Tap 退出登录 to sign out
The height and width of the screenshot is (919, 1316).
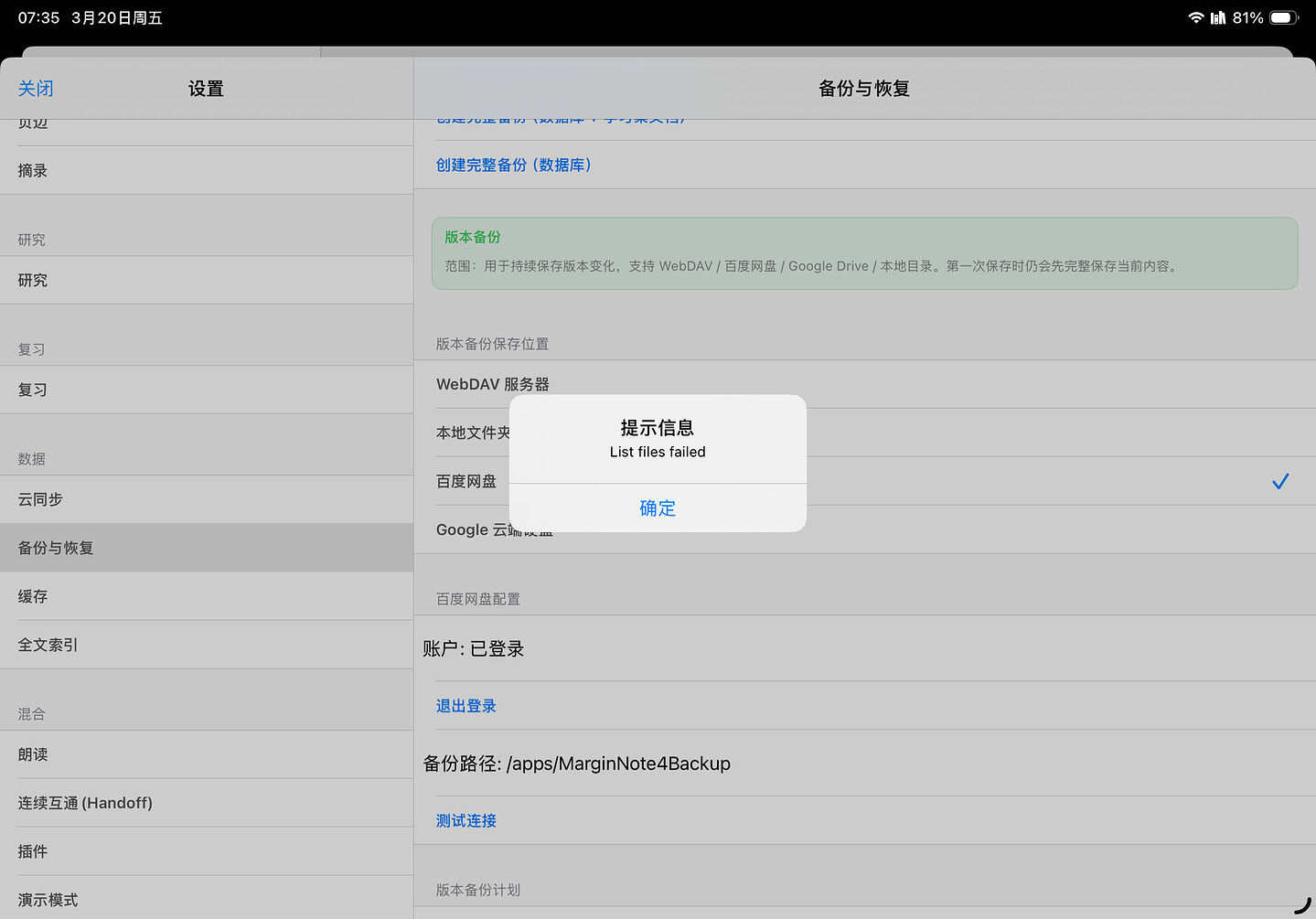tap(465, 706)
